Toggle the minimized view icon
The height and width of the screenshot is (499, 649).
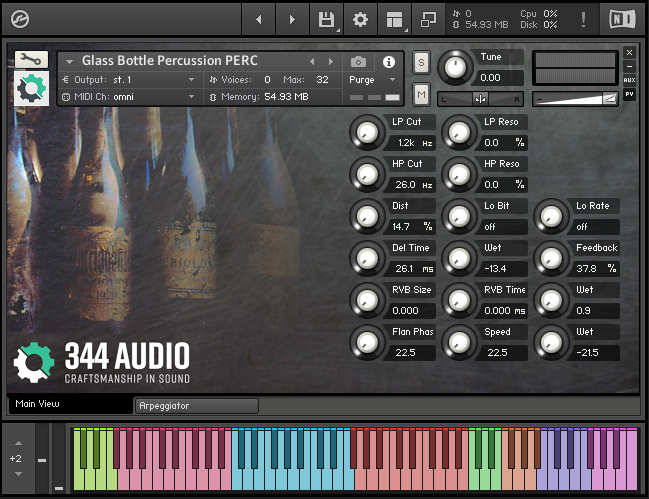pyautogui.click(x=428, y=19)
